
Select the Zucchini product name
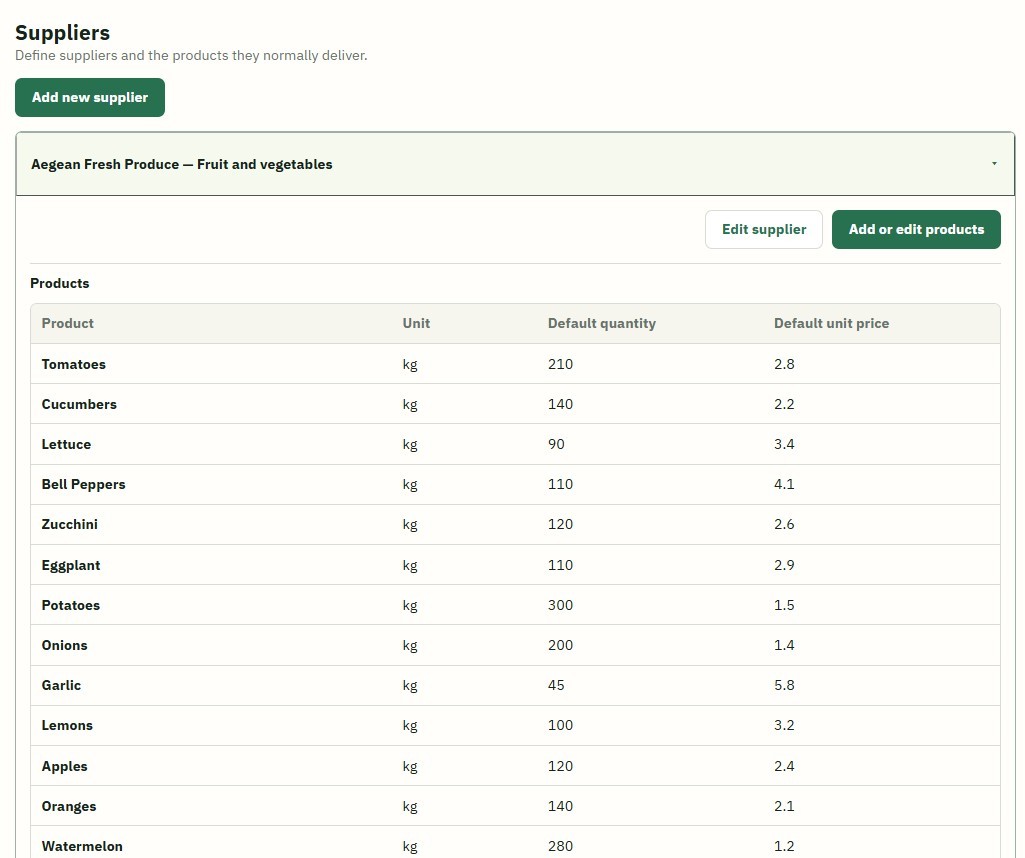click(x=69, y=524)
